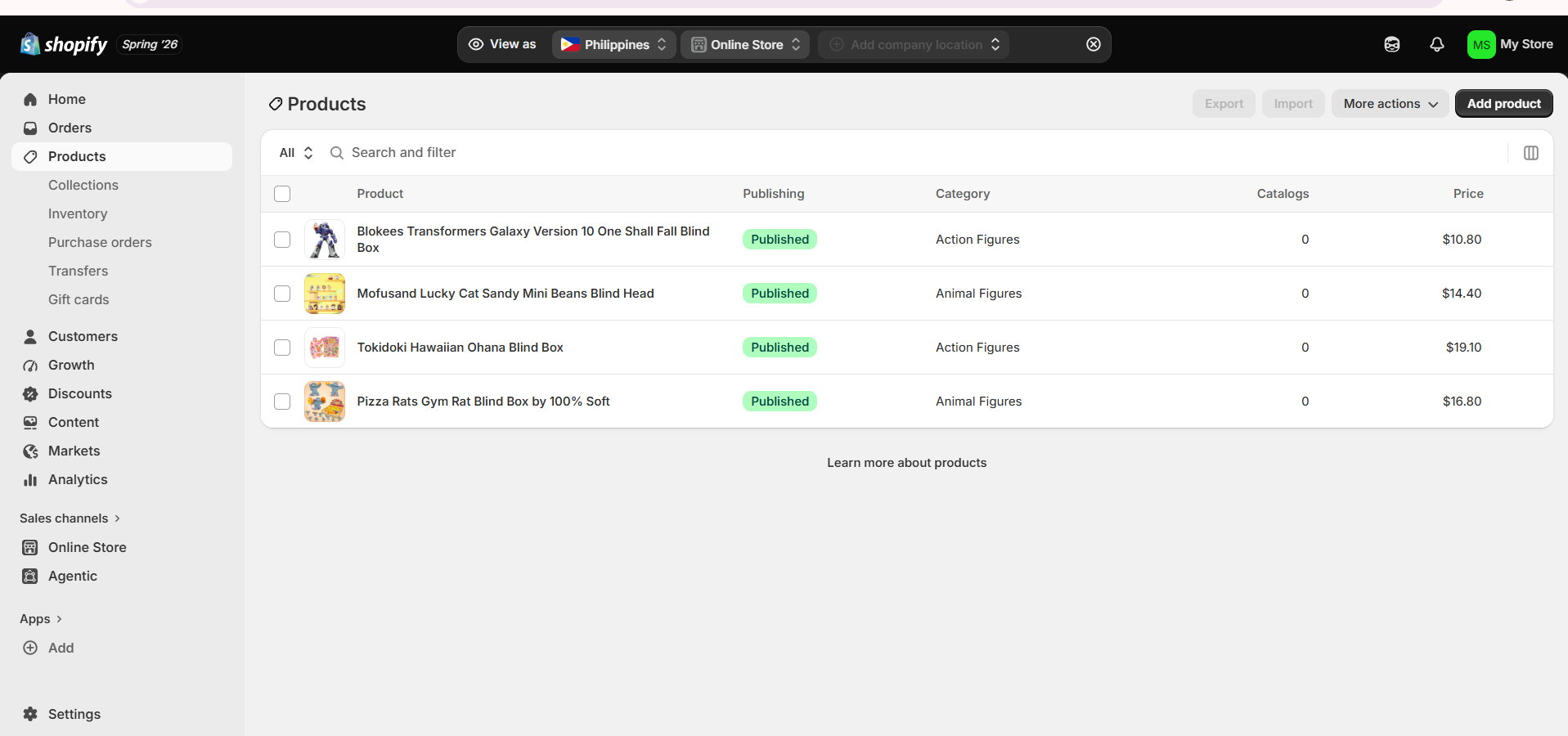Click the Product column header
This screenshot has width=1568, height=736.
coord(380,194)
